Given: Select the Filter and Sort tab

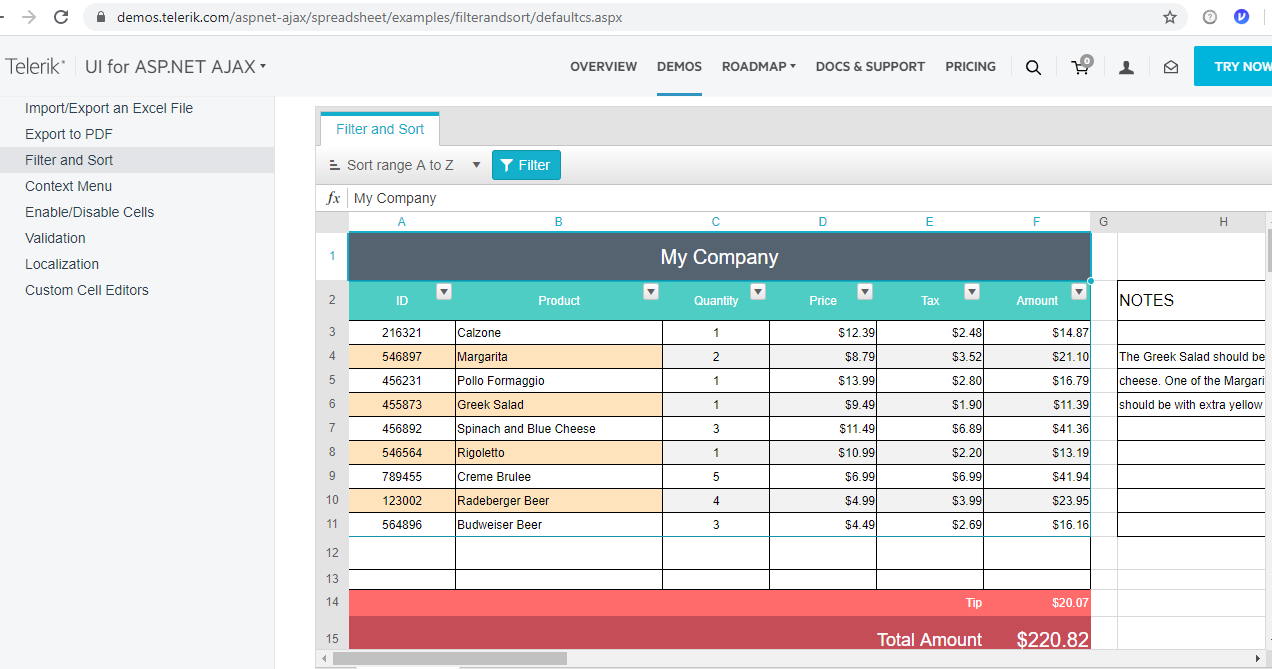Looking at the screenshot, I should (380, 129).
